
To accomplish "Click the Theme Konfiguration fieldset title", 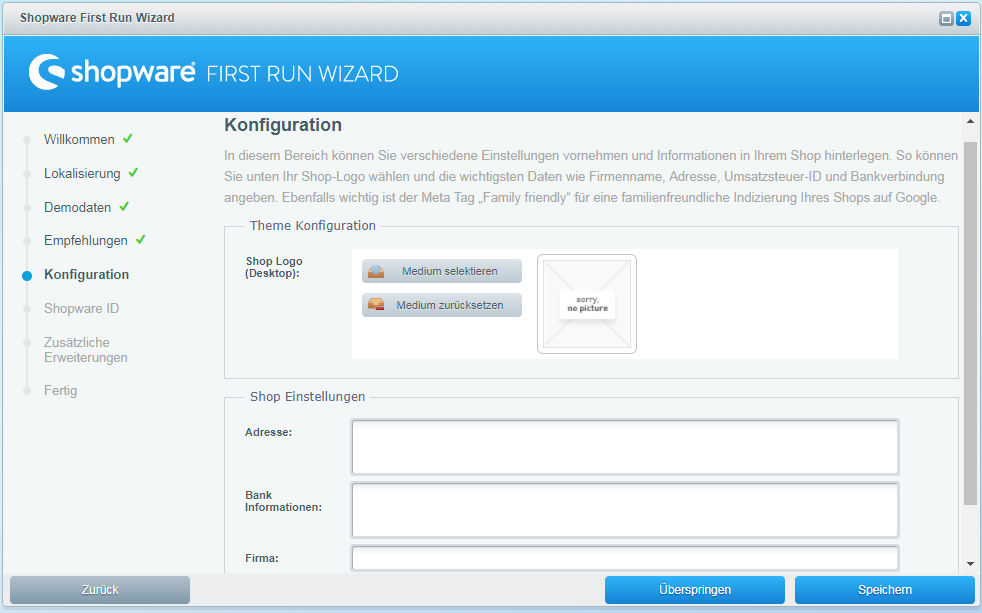I will [313, 225].
